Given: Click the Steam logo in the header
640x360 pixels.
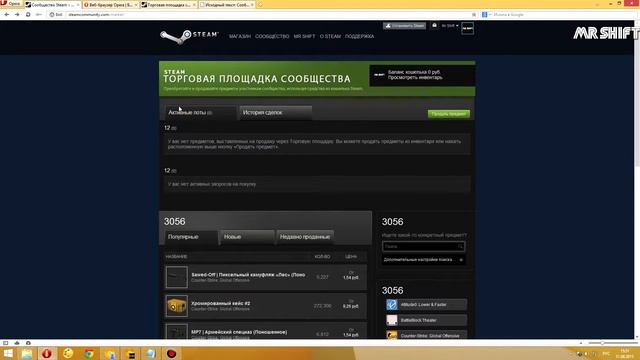Looking at the screenshot, I should 189,36.
